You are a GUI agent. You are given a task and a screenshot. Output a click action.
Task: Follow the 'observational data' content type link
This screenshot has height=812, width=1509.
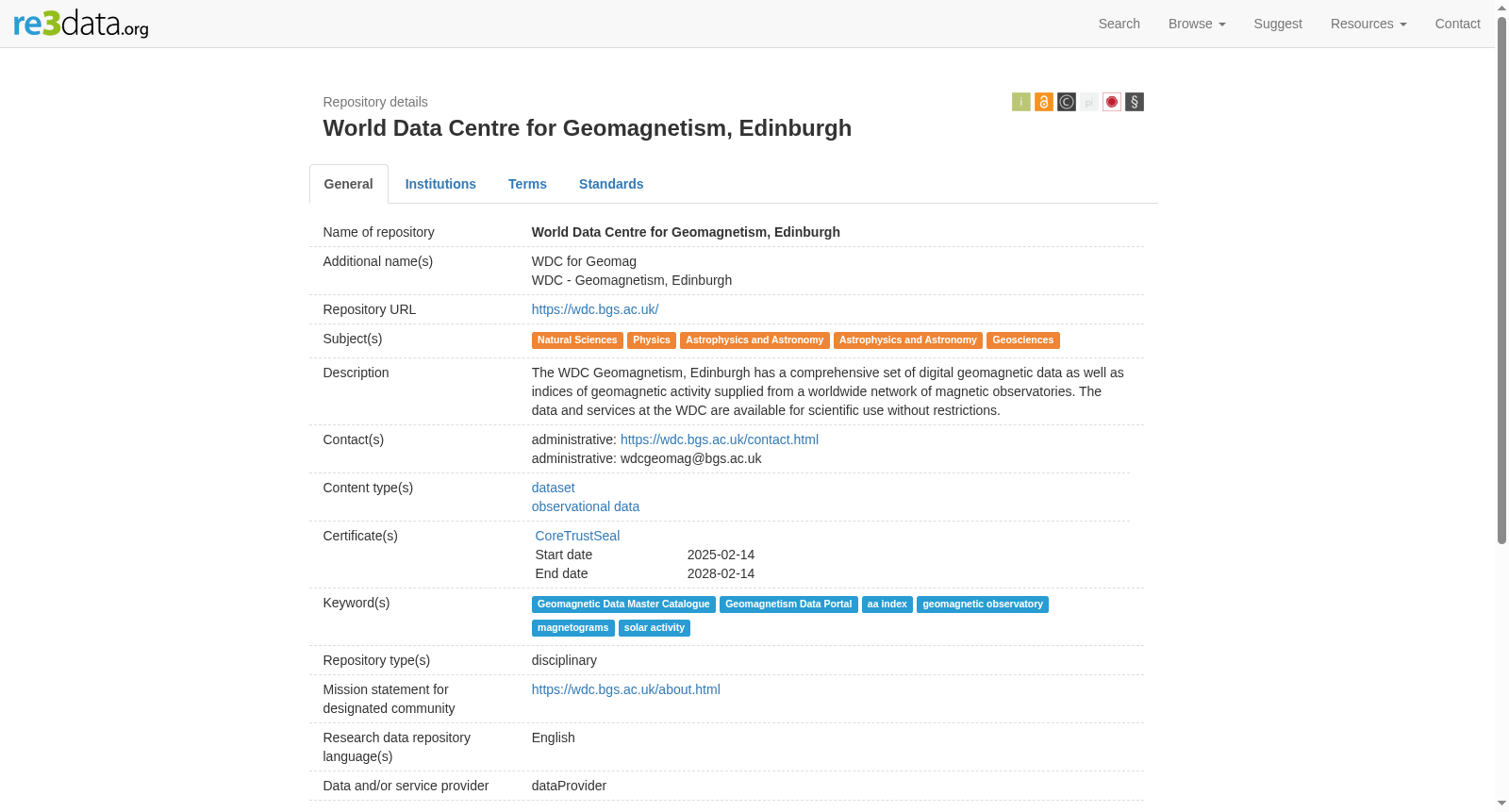point(586,506)
